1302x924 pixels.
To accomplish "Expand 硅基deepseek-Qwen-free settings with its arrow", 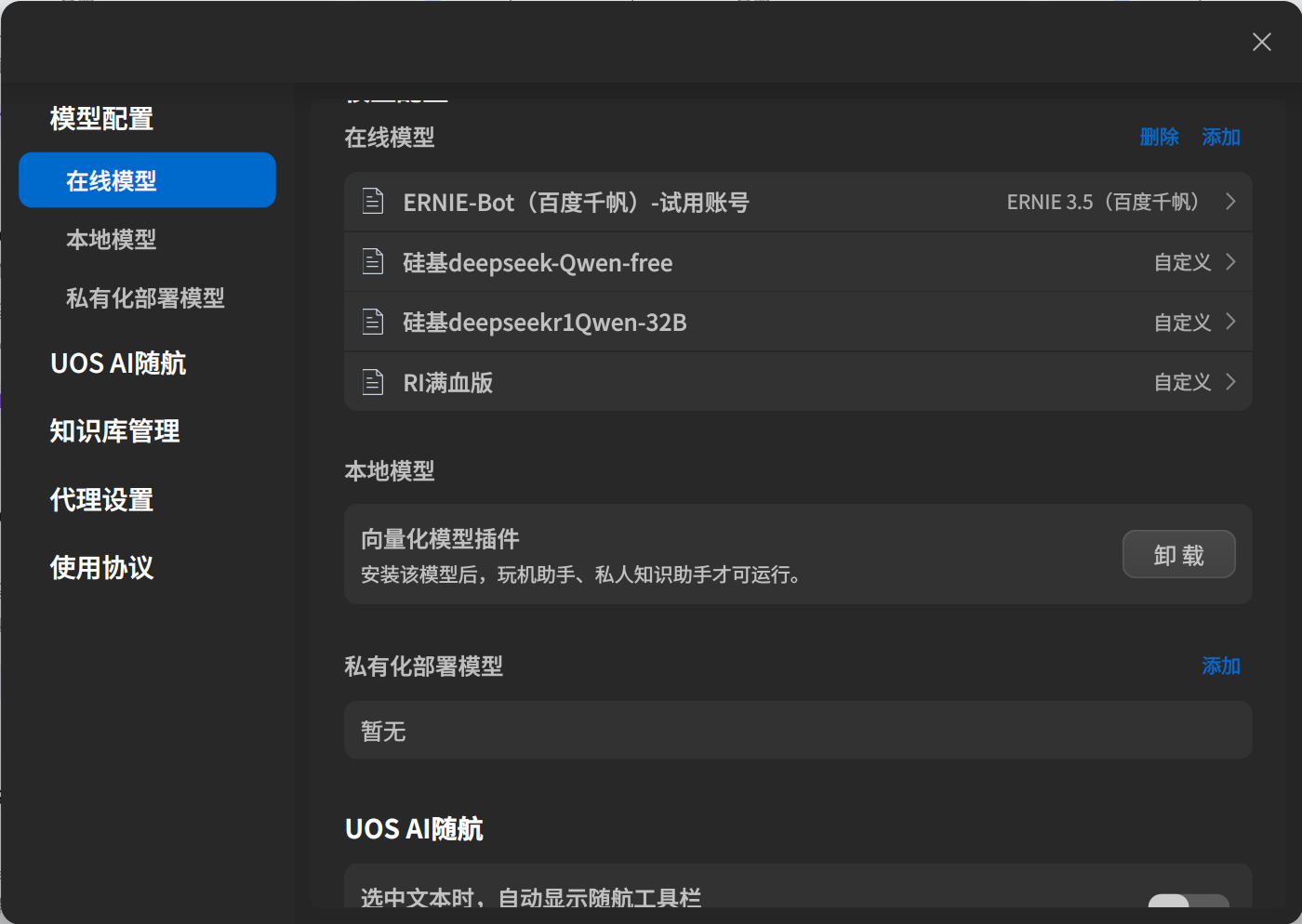I will point(1229,261).
